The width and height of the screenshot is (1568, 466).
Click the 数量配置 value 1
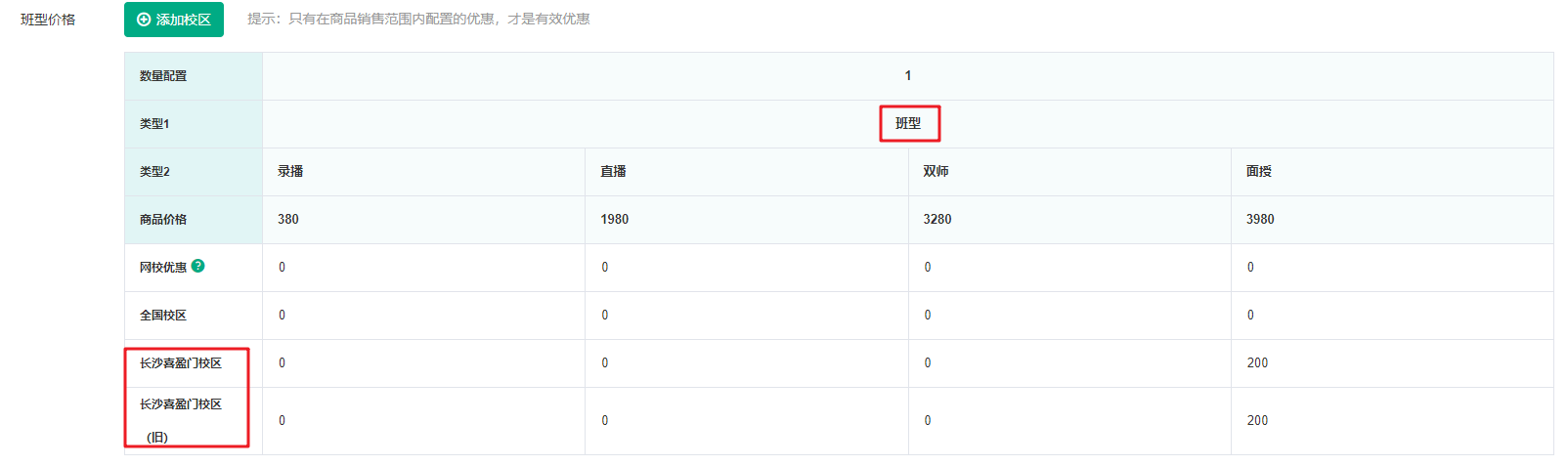(x=908, y=76)
